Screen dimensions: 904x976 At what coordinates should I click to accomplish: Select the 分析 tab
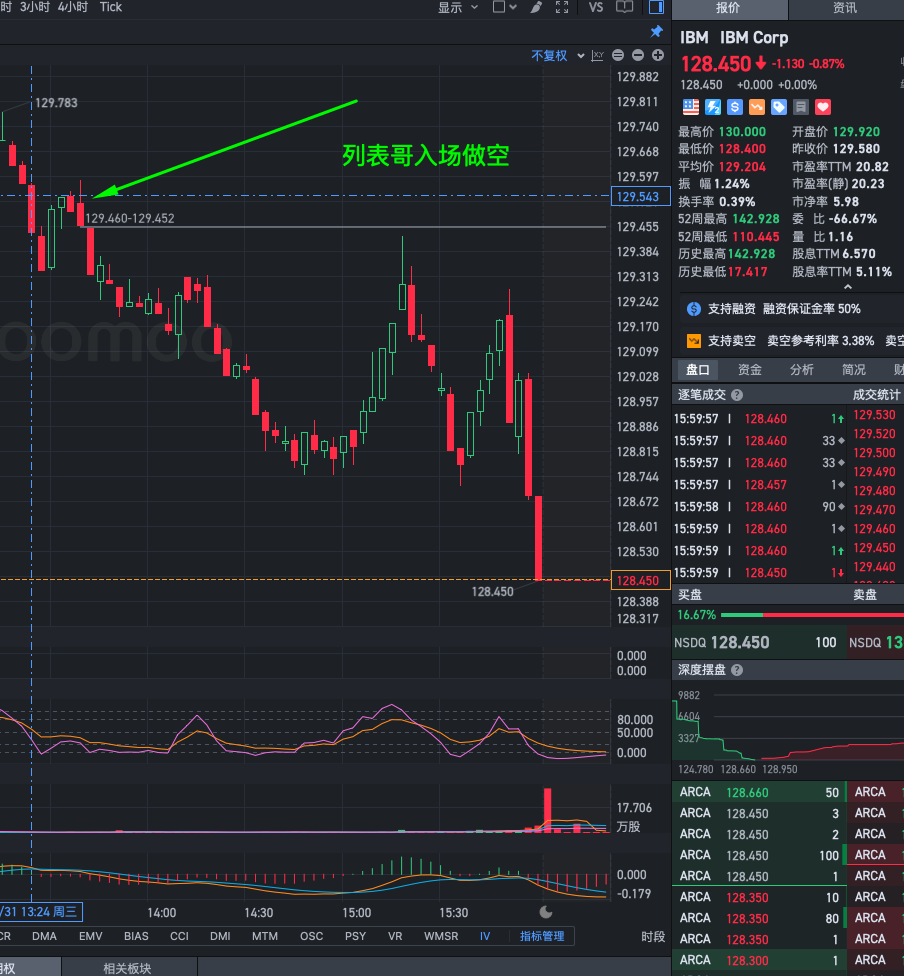pos(802,370)
